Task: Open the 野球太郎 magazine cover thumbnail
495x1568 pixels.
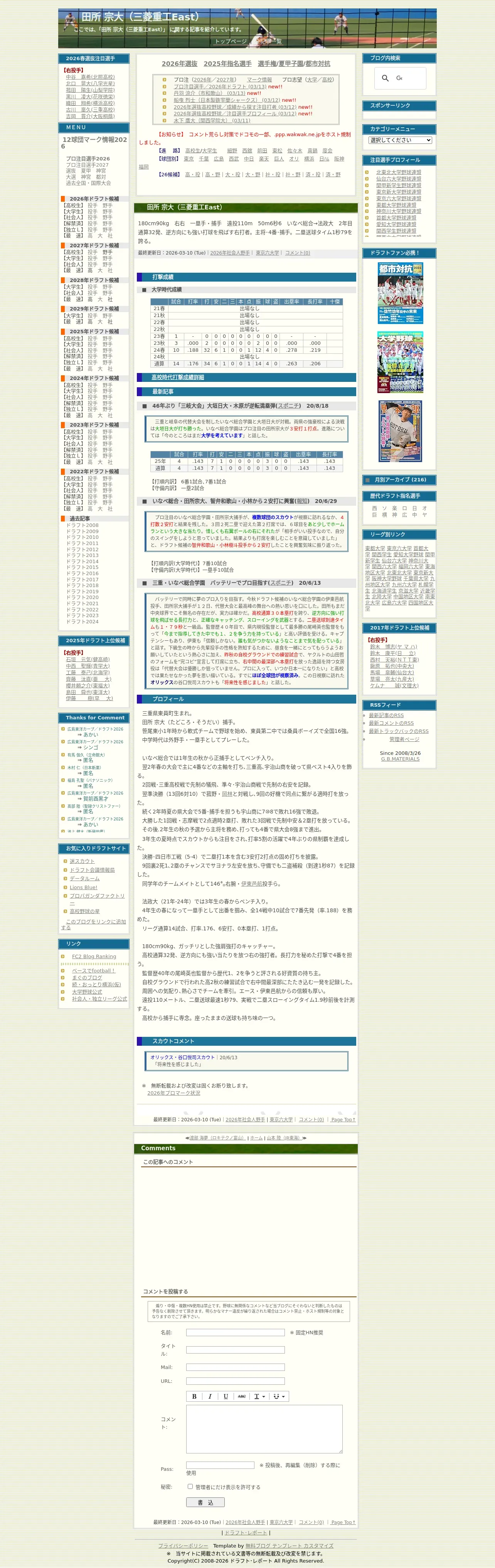Action: pos(400,430)
